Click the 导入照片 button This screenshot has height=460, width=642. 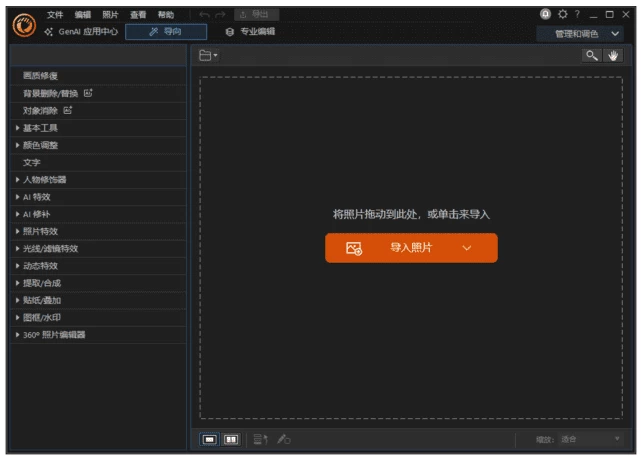point(410,248)
